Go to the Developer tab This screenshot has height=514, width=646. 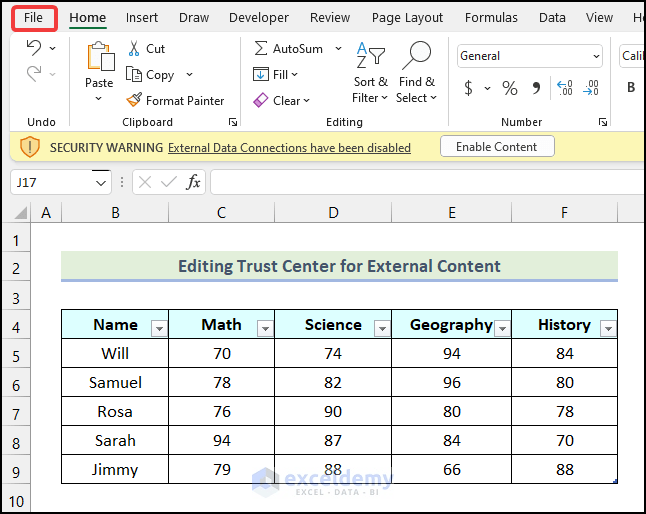(259, 18)
